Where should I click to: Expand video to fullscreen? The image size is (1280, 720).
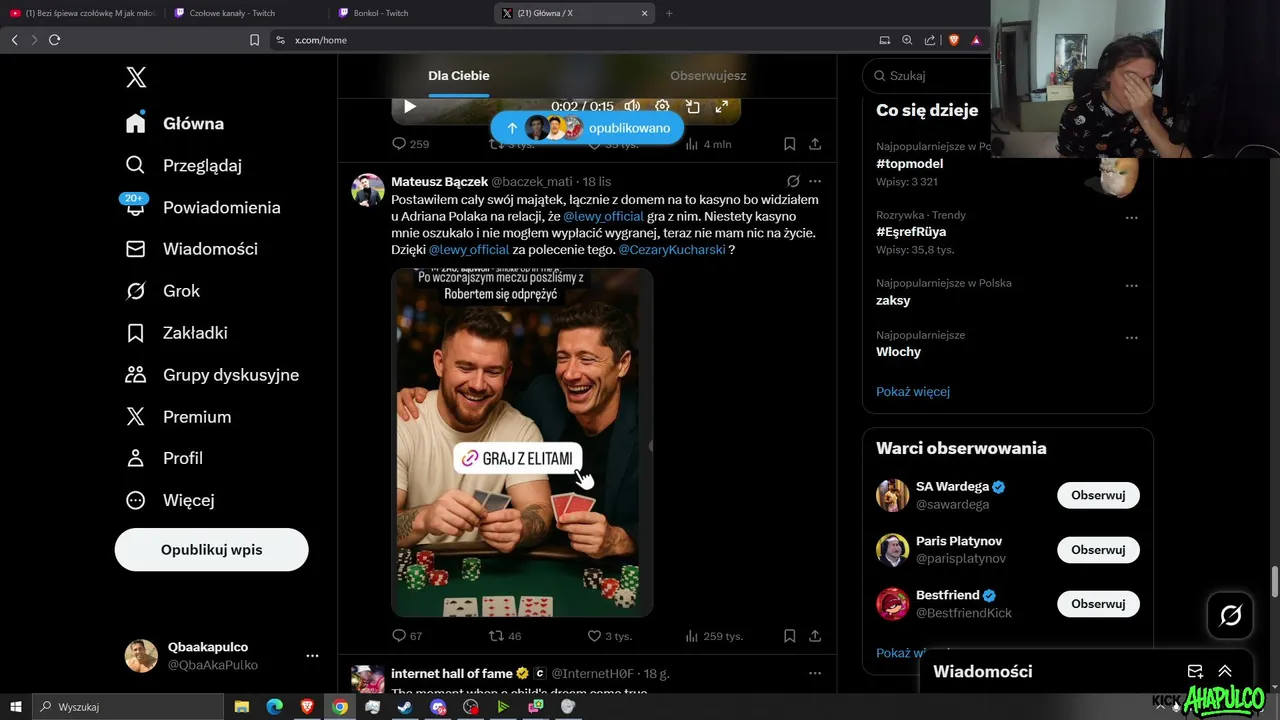click(x=722, y=106)
